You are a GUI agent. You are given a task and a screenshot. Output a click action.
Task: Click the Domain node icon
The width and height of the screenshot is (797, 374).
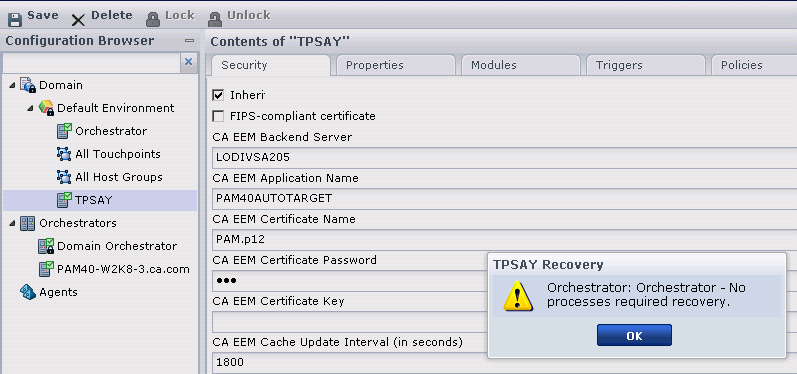tap(28, 85)
